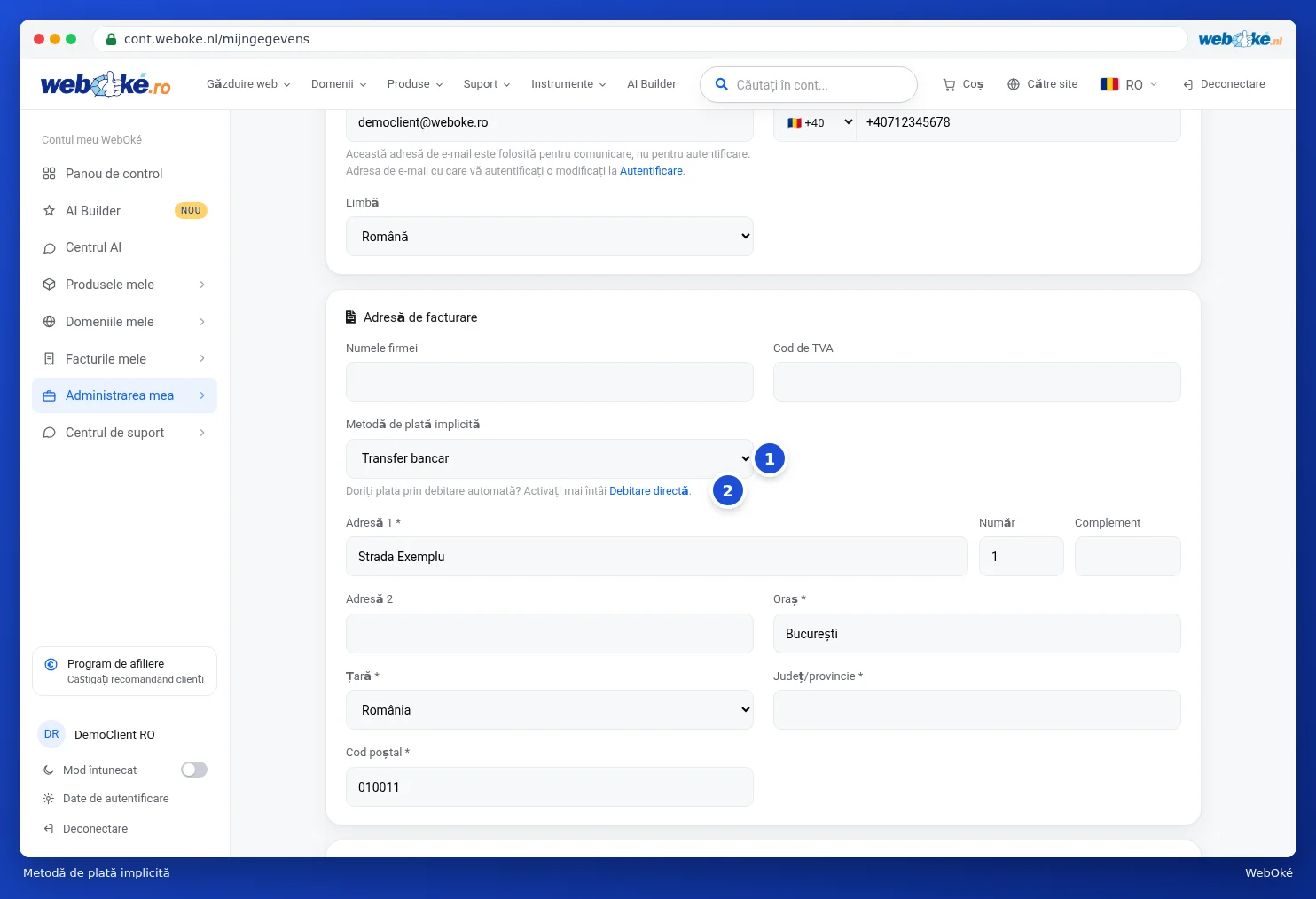Click the Cod poștal input field
This screenshot has width=1316, height=899.
point(550,787)
